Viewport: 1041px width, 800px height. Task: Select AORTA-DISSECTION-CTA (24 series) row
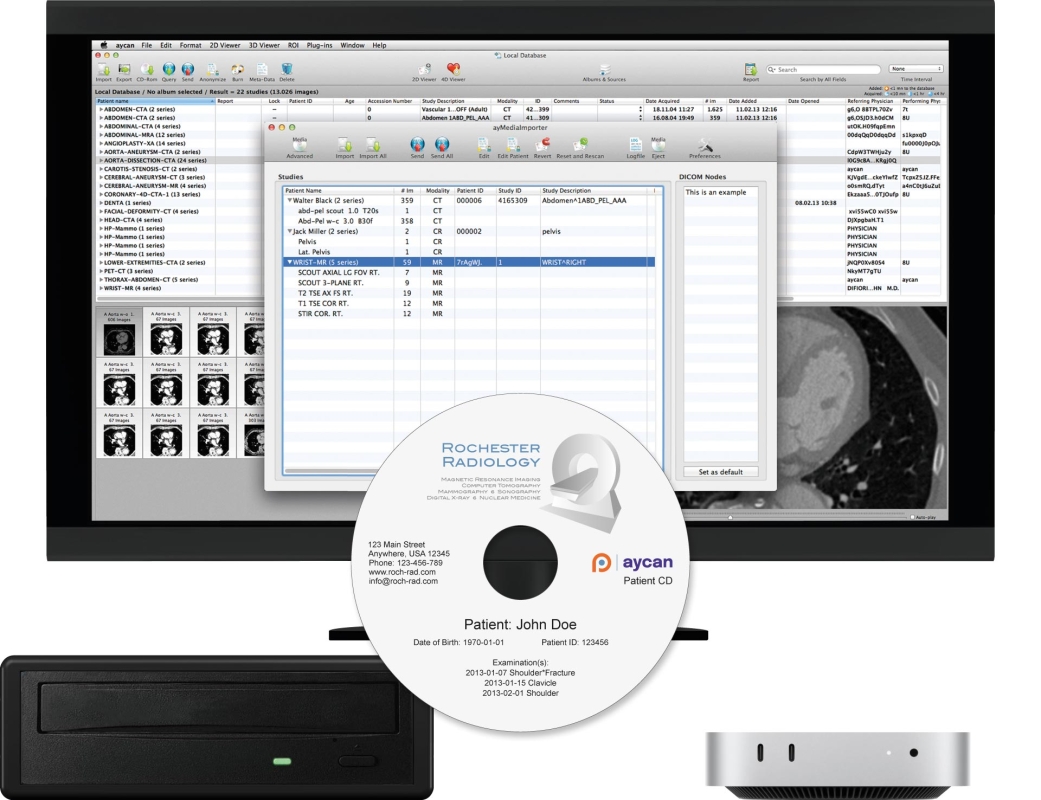point(155,161)
